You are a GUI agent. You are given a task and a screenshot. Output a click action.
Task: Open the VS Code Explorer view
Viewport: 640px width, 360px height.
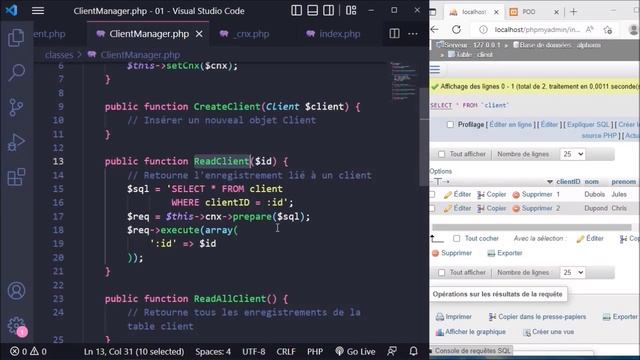pos(16,38)
